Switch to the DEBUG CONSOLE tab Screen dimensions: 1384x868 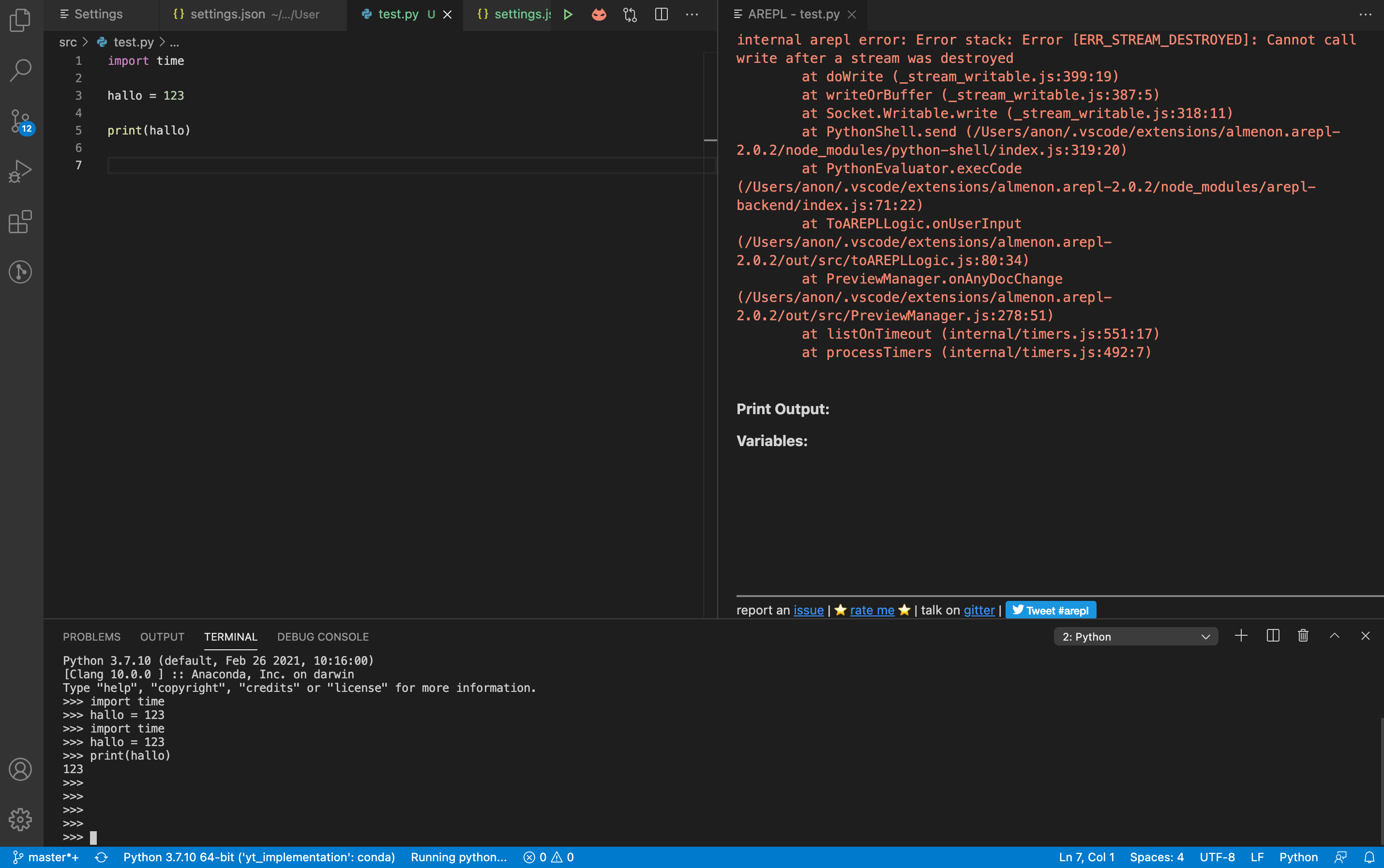pyautogui.click(x=323, y=636)
